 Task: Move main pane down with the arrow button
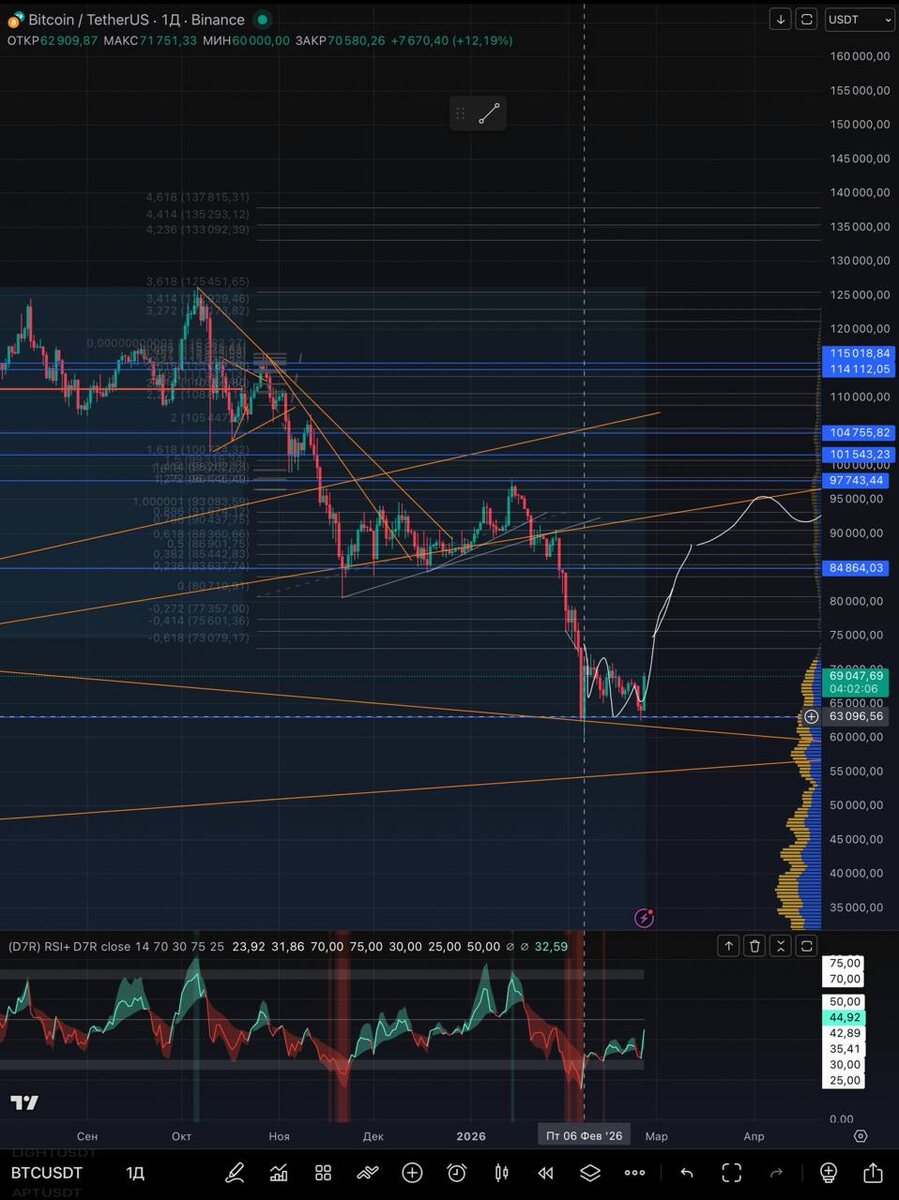pyautogui.click(x=781, y=19)
